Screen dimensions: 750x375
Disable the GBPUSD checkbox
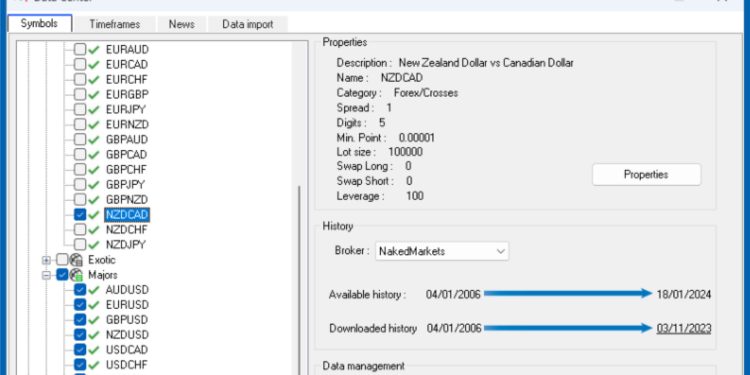point(80,320)
